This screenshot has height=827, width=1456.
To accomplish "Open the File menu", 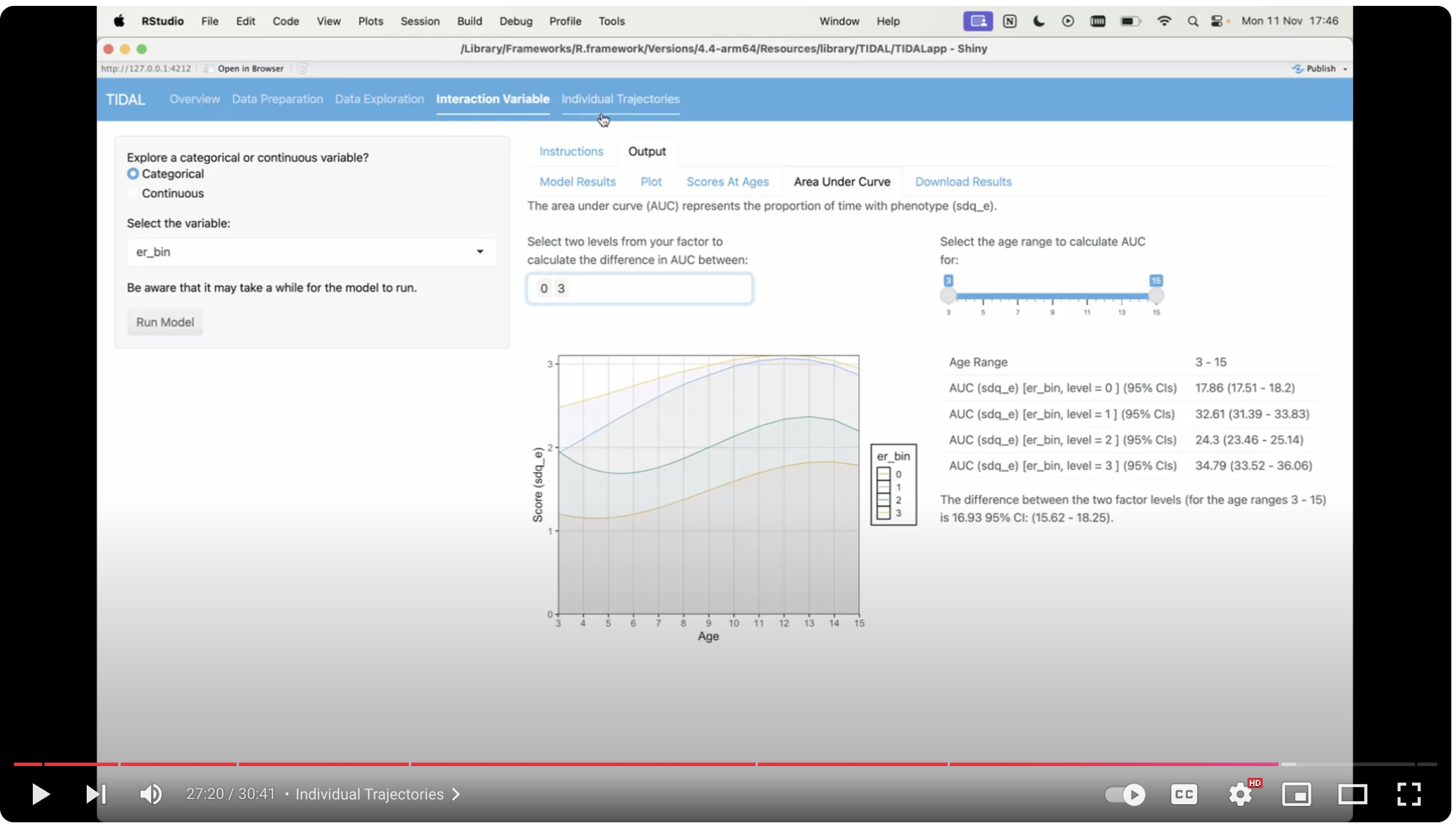I will tap(210, 21).
